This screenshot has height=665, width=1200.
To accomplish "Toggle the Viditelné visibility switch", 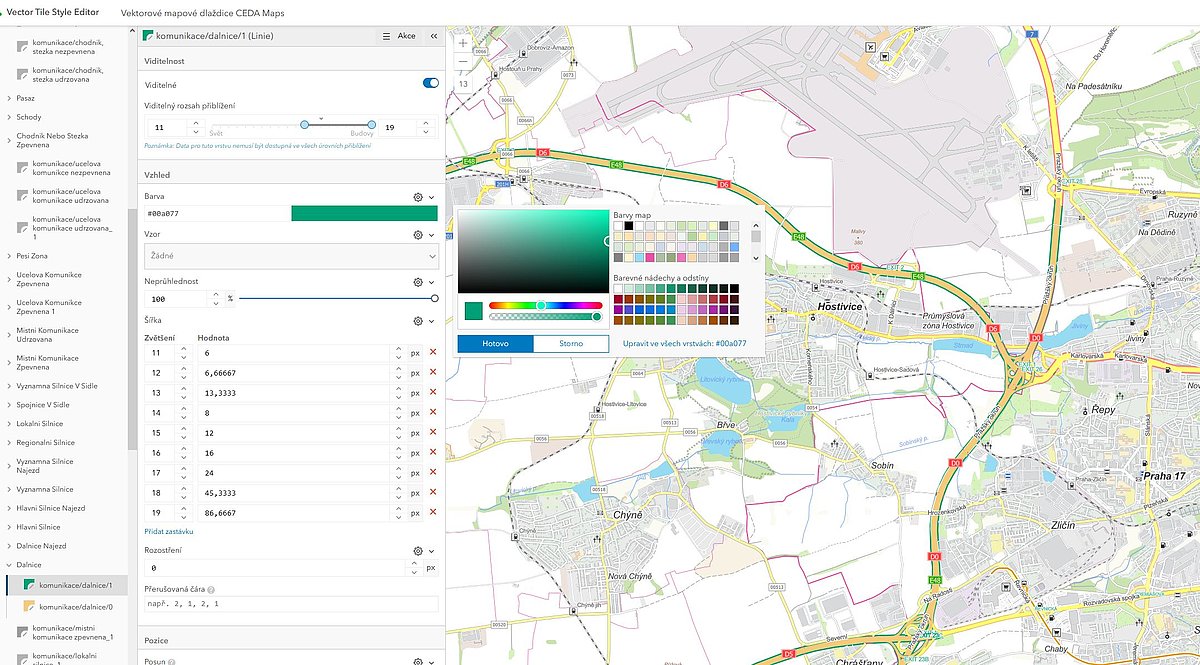I will [x=431, y=83].
